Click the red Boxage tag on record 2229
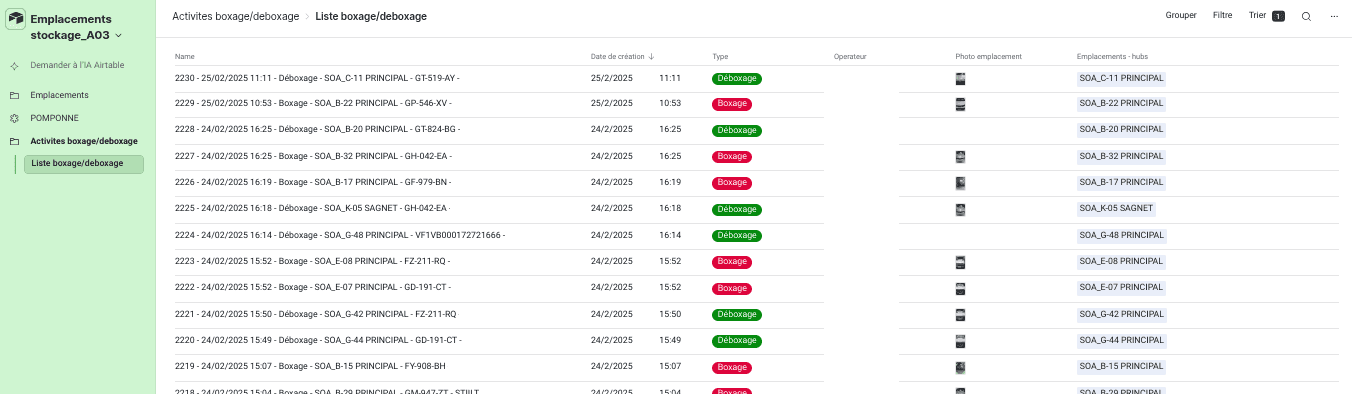Screen dimensions: 1352x394 point(732,104)
